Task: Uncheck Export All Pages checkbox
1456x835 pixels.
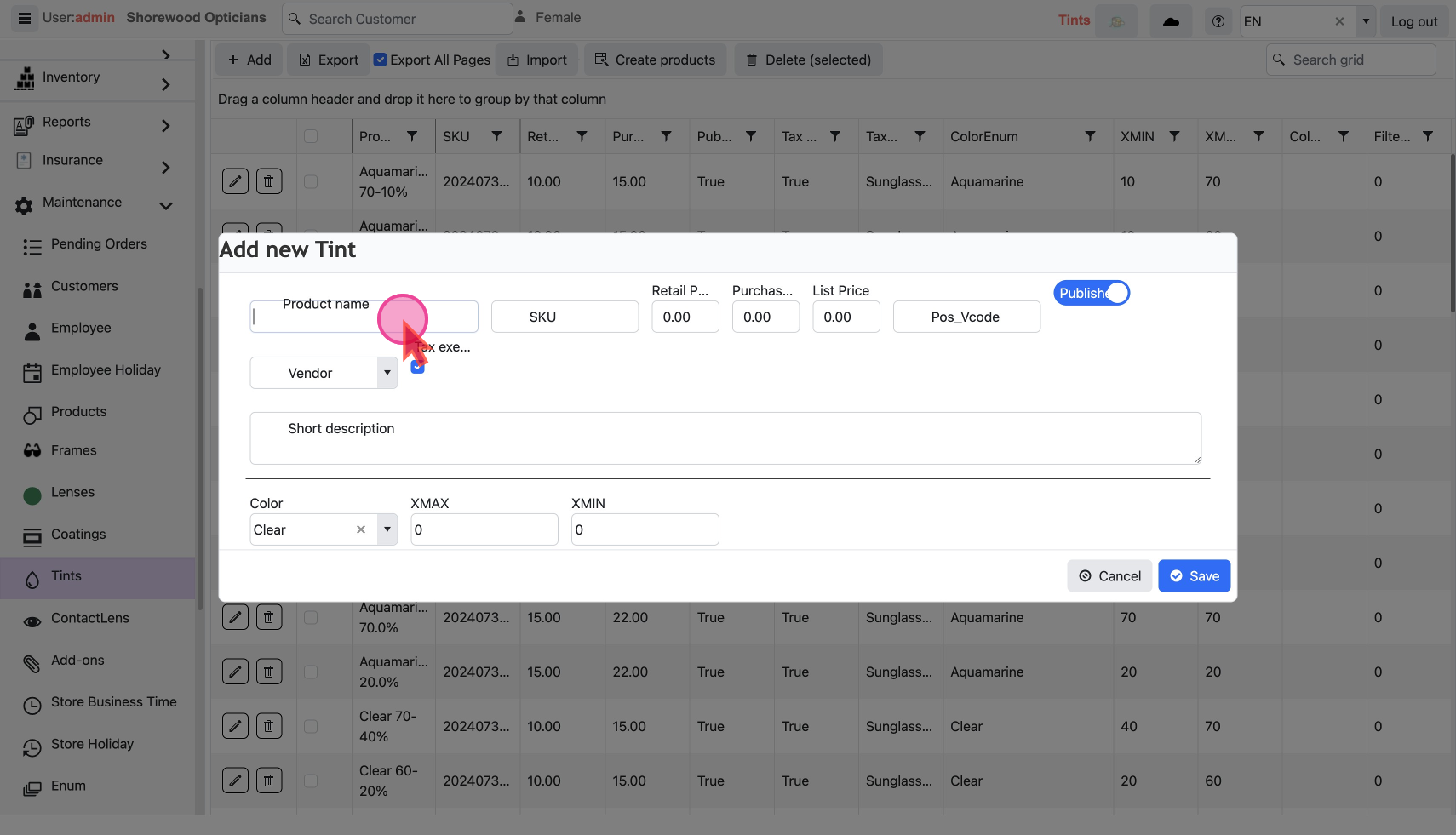Action: [381, 60]
